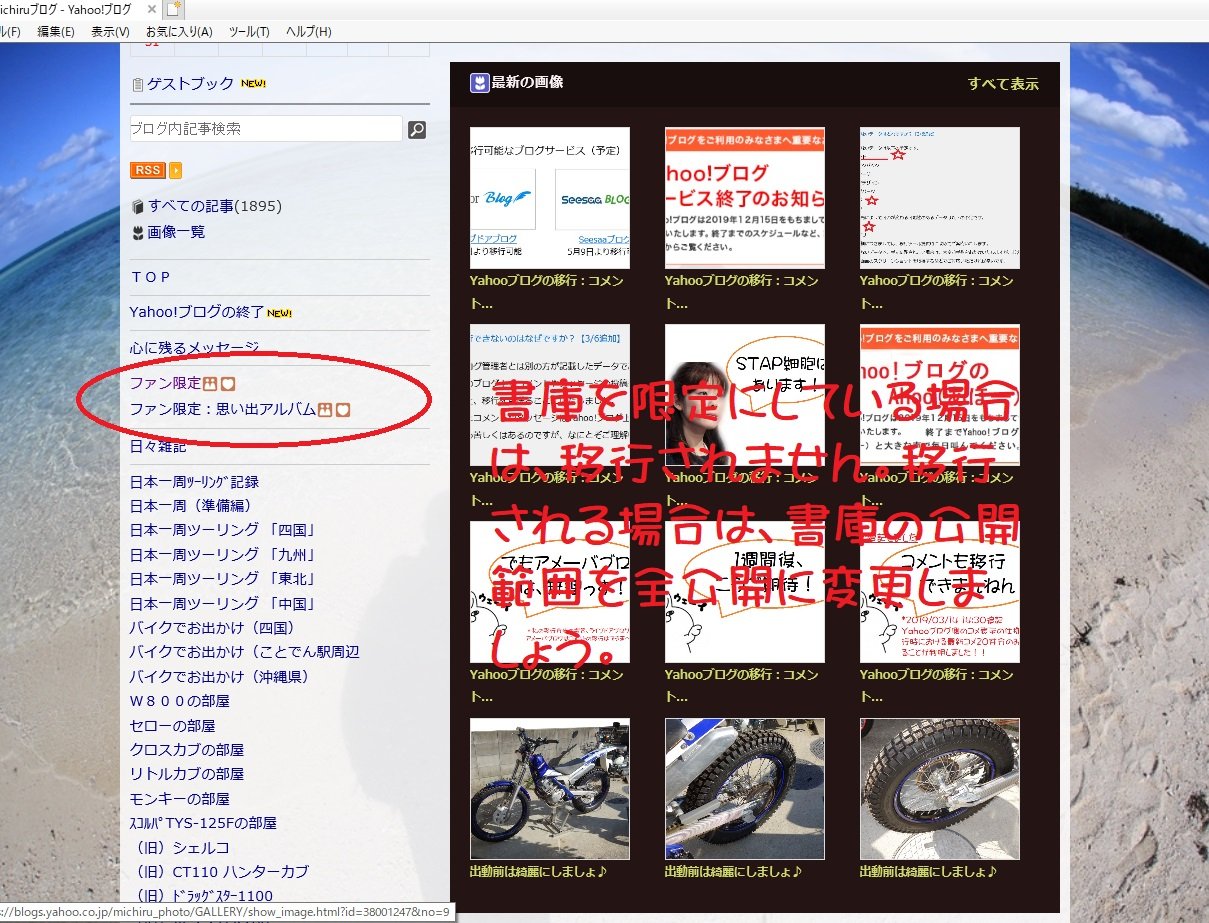Open 日本一周ツーリング「東北」 link

point(223,579)
